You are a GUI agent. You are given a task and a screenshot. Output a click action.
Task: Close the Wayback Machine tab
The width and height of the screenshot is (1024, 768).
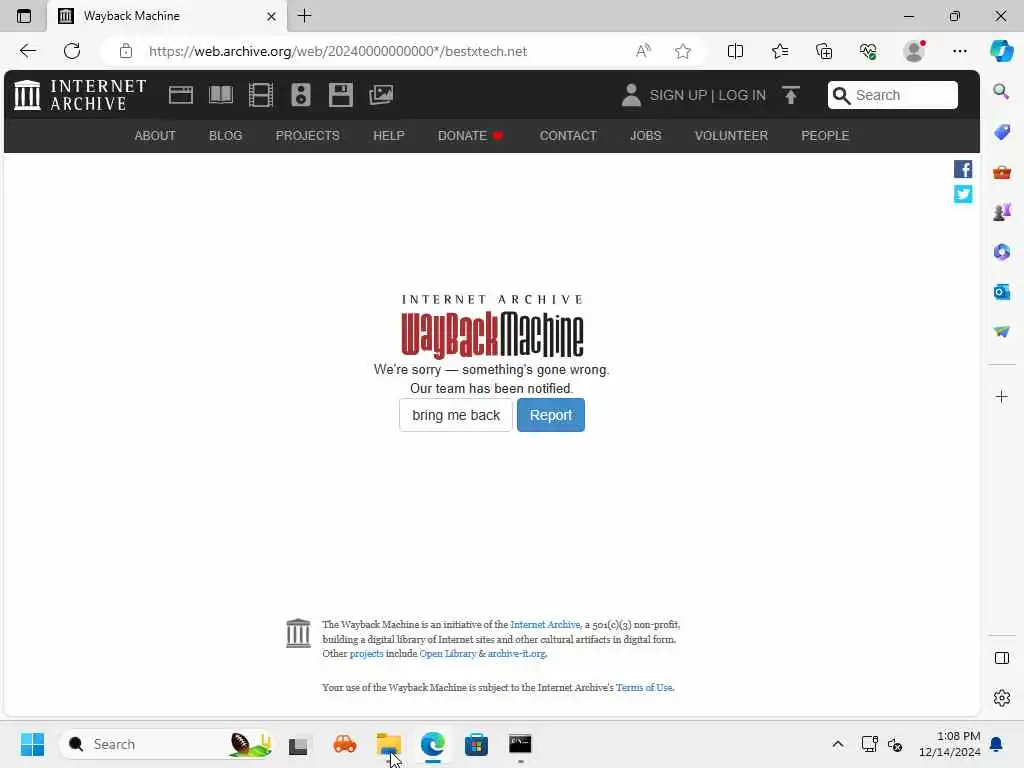[x=271, y=16]
